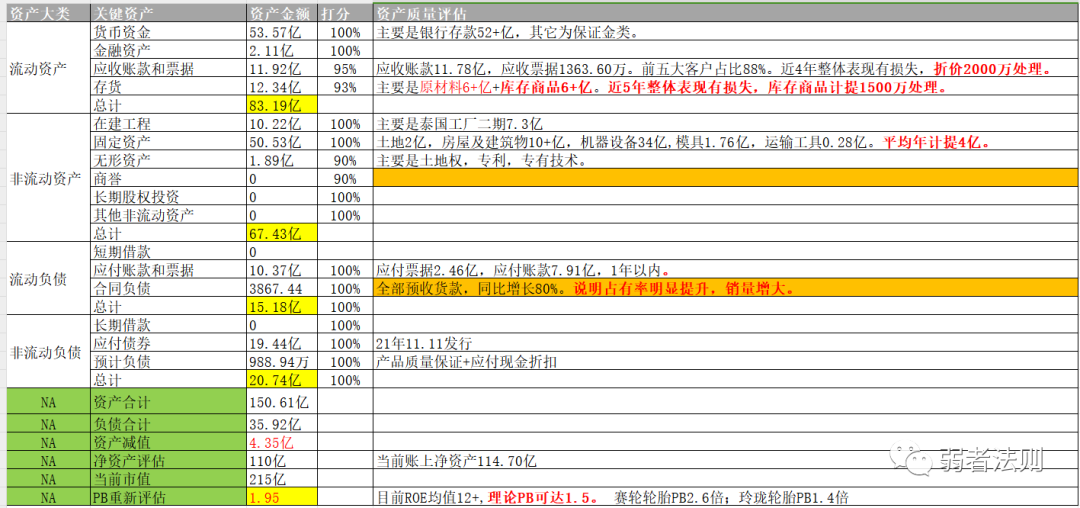The height and width of the screenshot is (508, 1080).
Task: Click the yellow 15.18亿 total cell
Action: (x=283, y=306)
